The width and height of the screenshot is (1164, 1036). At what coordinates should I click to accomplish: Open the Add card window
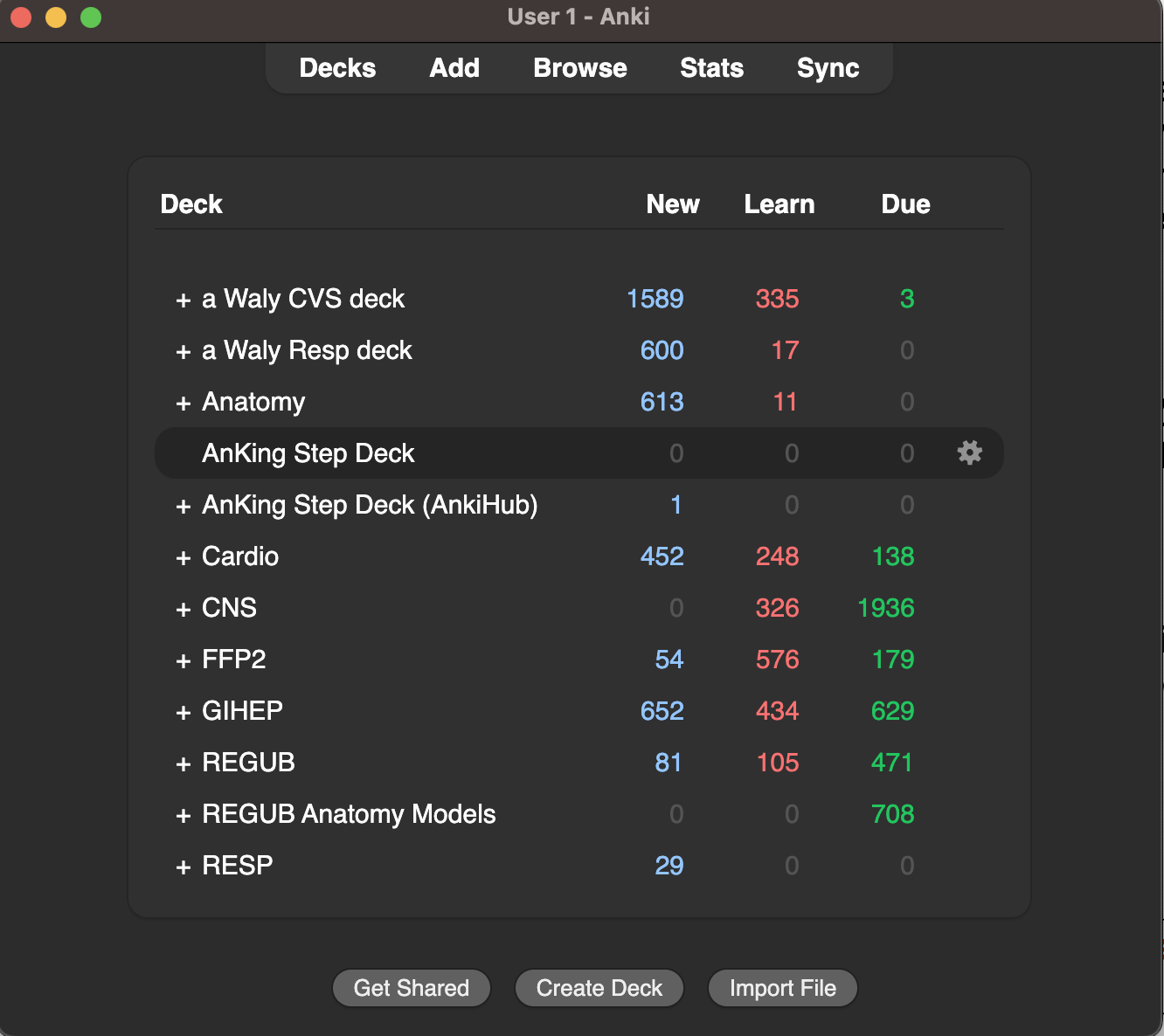click(x=454, y=68)
